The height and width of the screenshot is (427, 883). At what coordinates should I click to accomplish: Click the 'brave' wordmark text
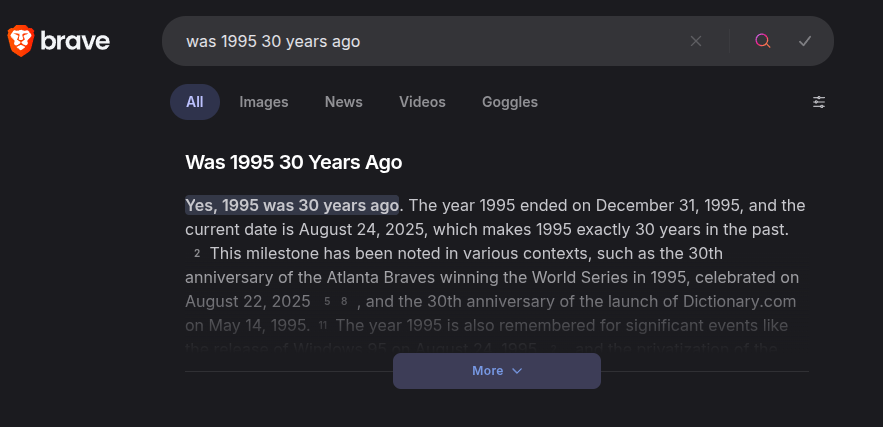(76, 41)
